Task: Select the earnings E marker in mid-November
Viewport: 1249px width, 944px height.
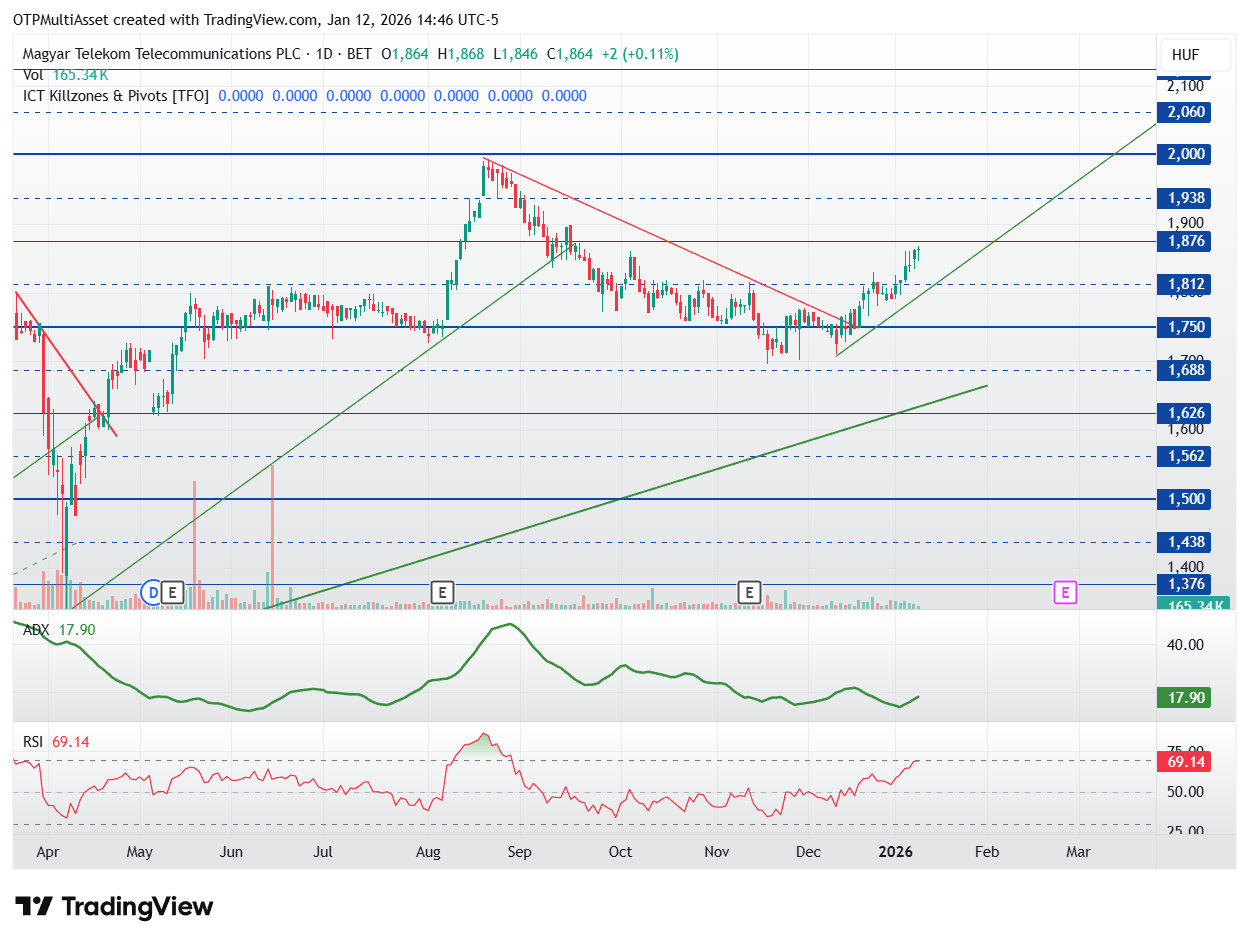Action: 748,592
